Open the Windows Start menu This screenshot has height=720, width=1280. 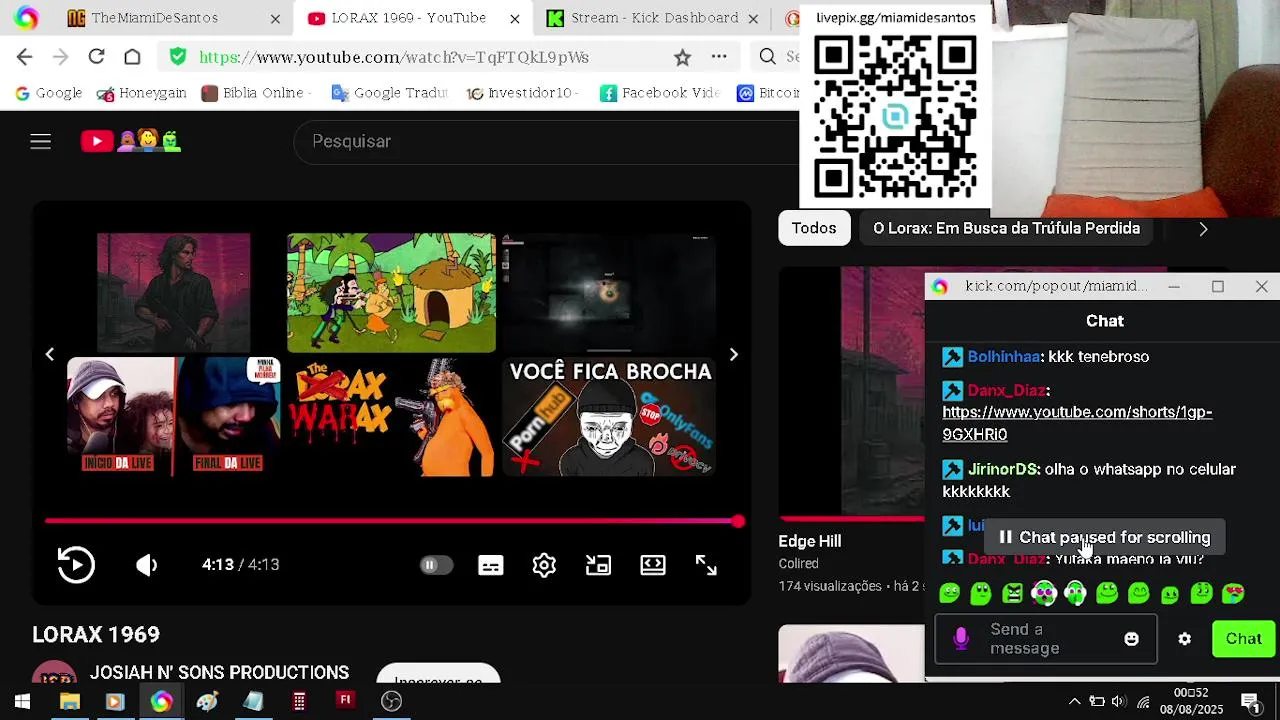click(x=22, y=702)
